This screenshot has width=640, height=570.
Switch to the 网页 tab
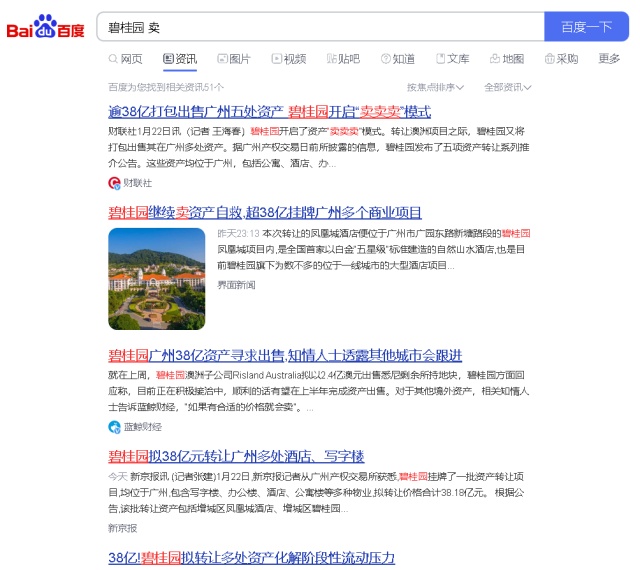tap(125, 59)
